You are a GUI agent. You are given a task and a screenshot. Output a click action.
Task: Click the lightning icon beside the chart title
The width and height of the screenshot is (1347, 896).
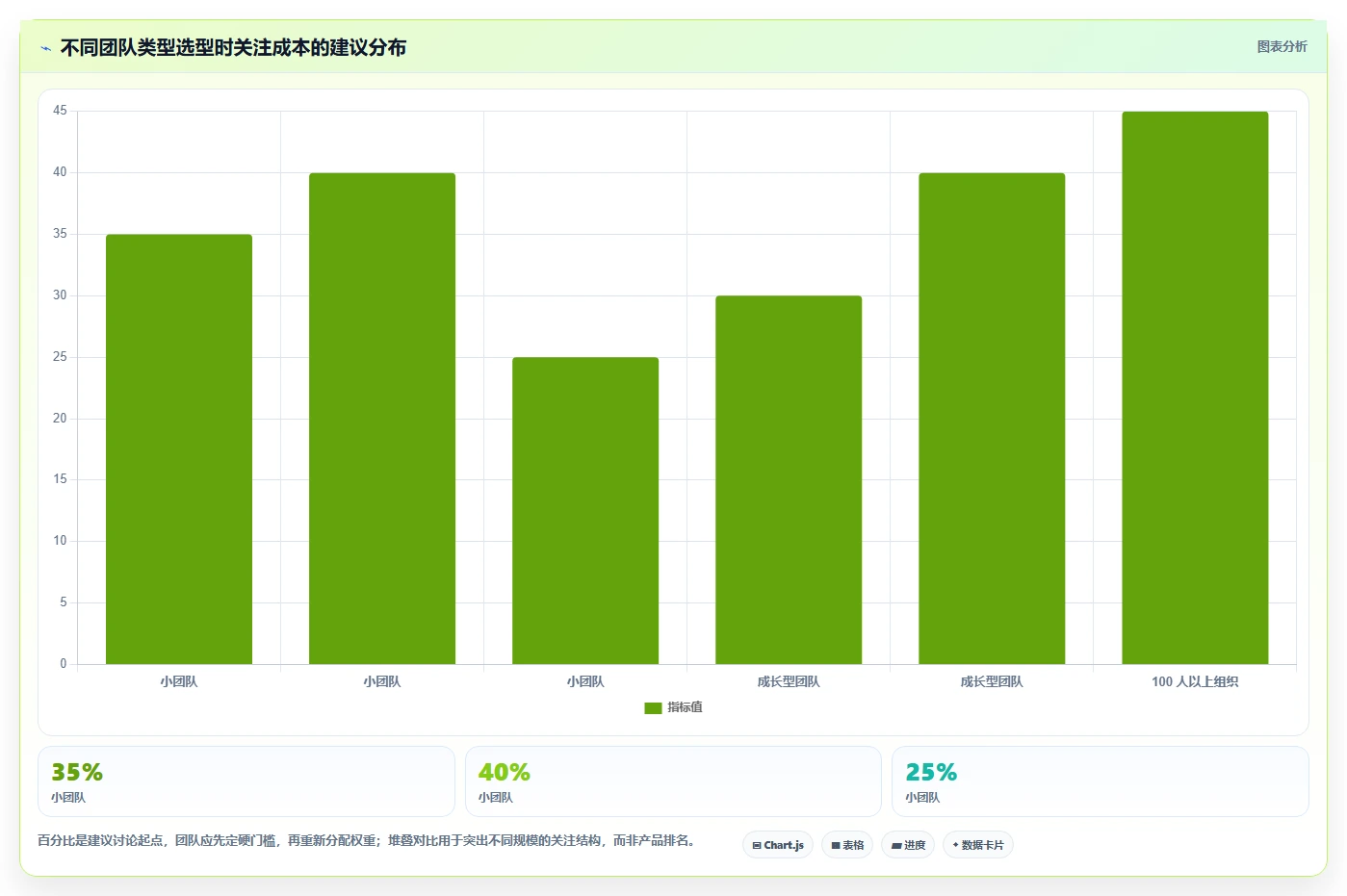click(45, 48)
